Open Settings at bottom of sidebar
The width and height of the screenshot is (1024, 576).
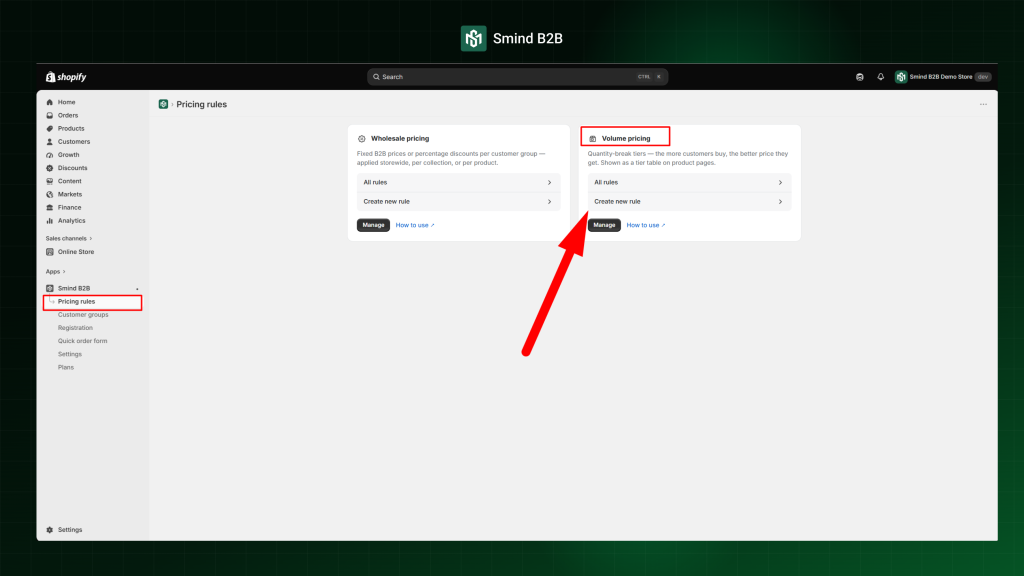pyautogui.click(x=70, y=530)
